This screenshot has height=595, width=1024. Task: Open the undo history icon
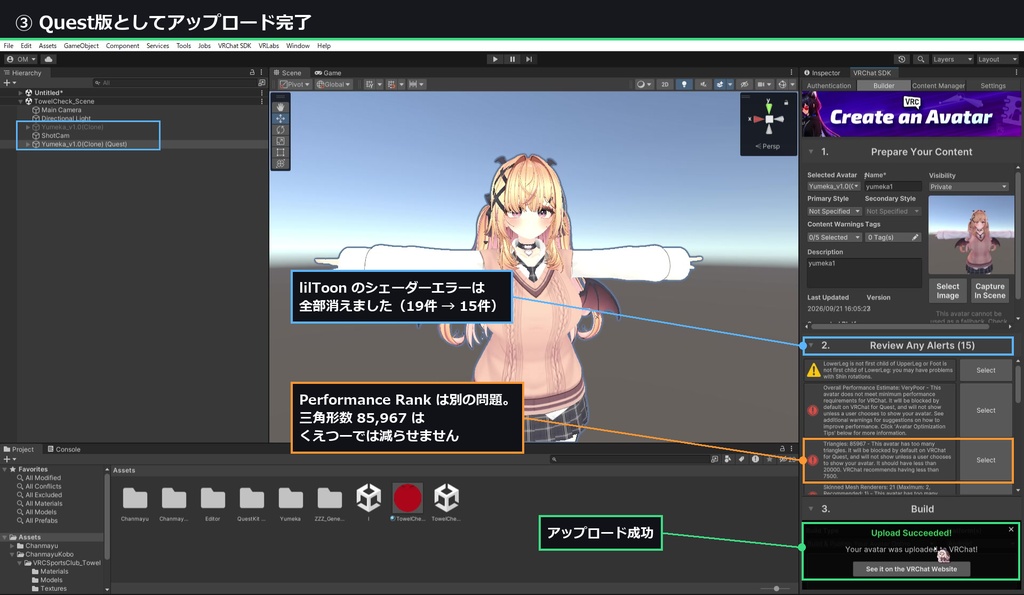coord(902,59)
